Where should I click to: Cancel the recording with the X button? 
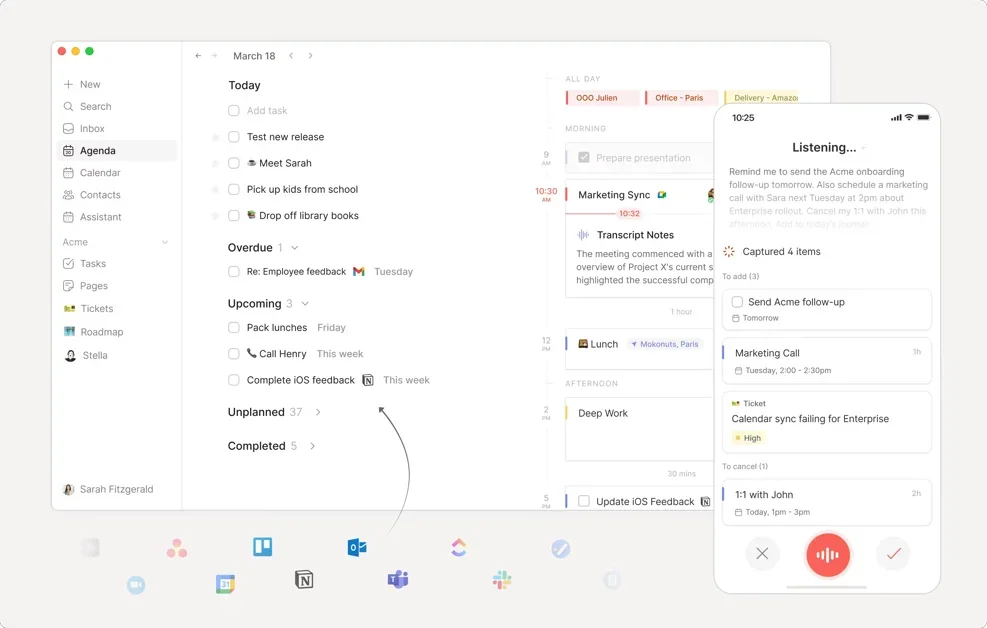click(762, 554)
